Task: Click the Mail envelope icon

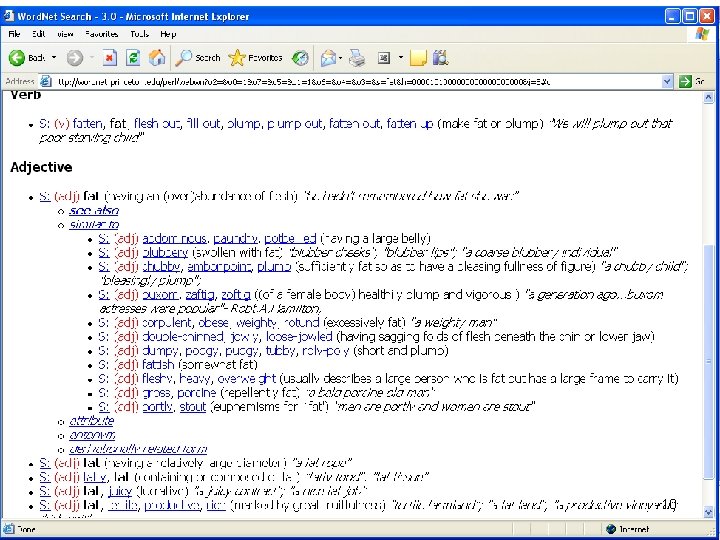Action: (328, 58)
